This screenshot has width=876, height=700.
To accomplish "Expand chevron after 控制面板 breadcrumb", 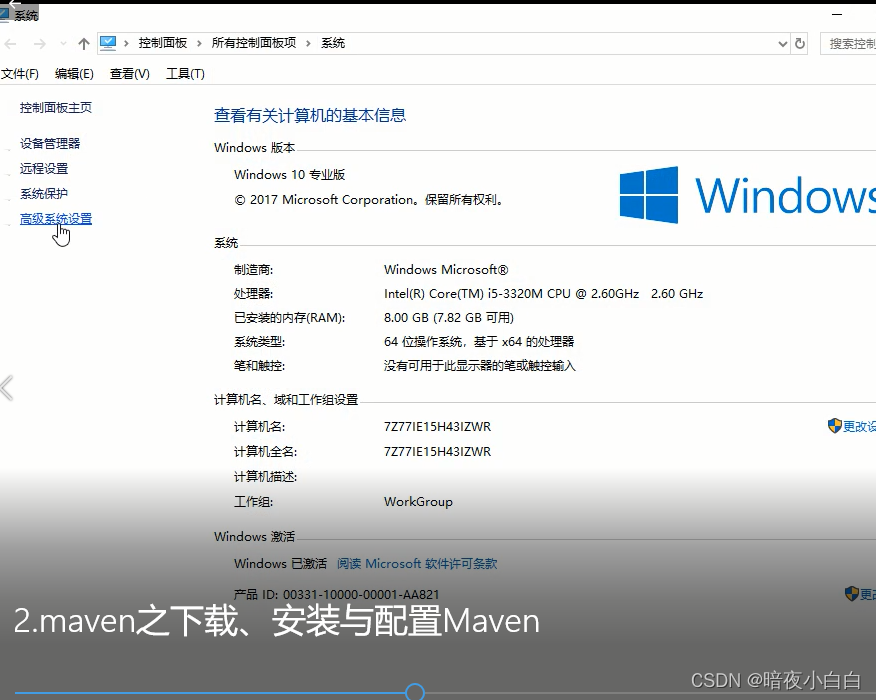I will point(199,44).
